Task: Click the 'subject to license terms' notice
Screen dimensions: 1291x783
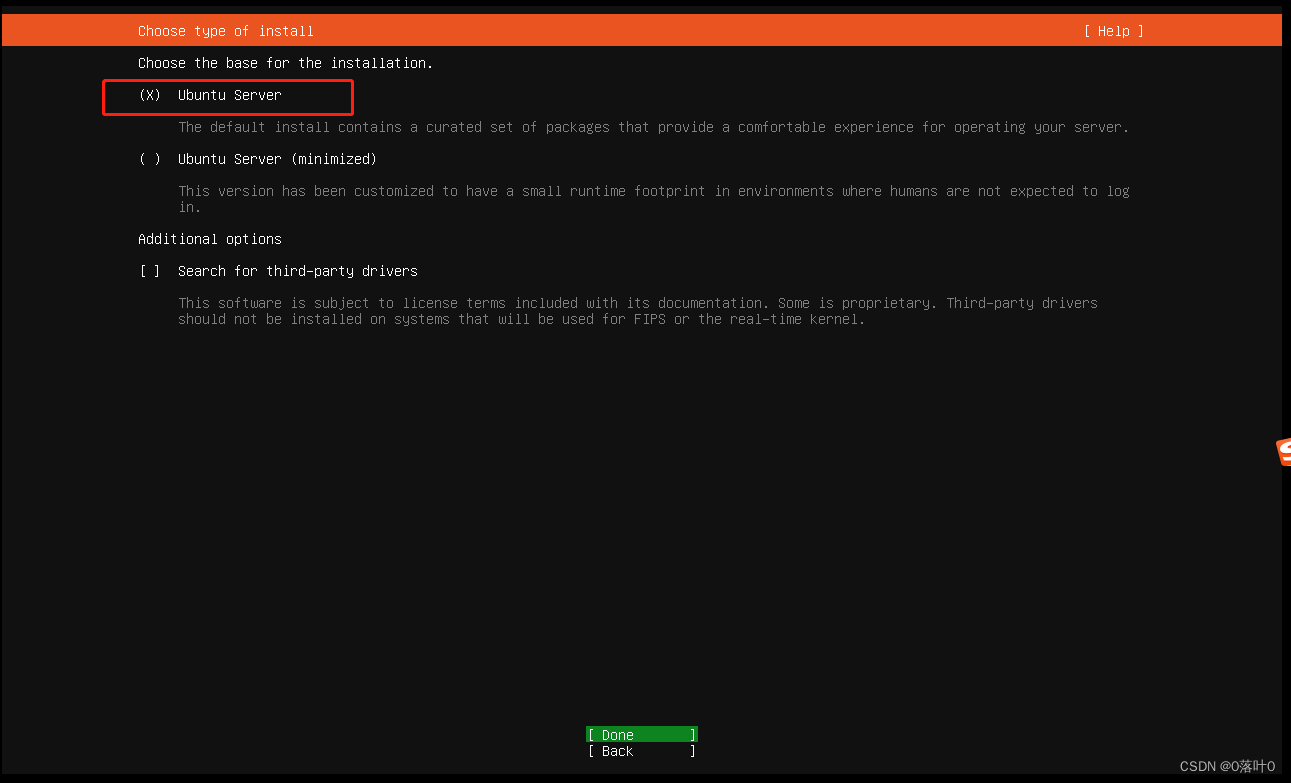Action: (638, 311)
